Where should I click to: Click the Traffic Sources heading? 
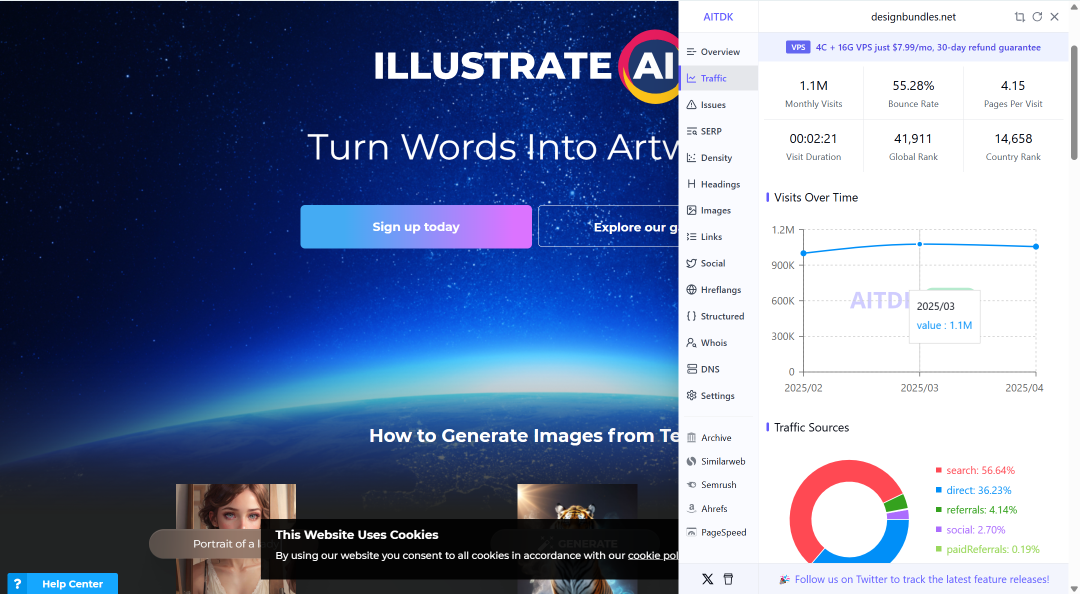[x=811, y=428]
